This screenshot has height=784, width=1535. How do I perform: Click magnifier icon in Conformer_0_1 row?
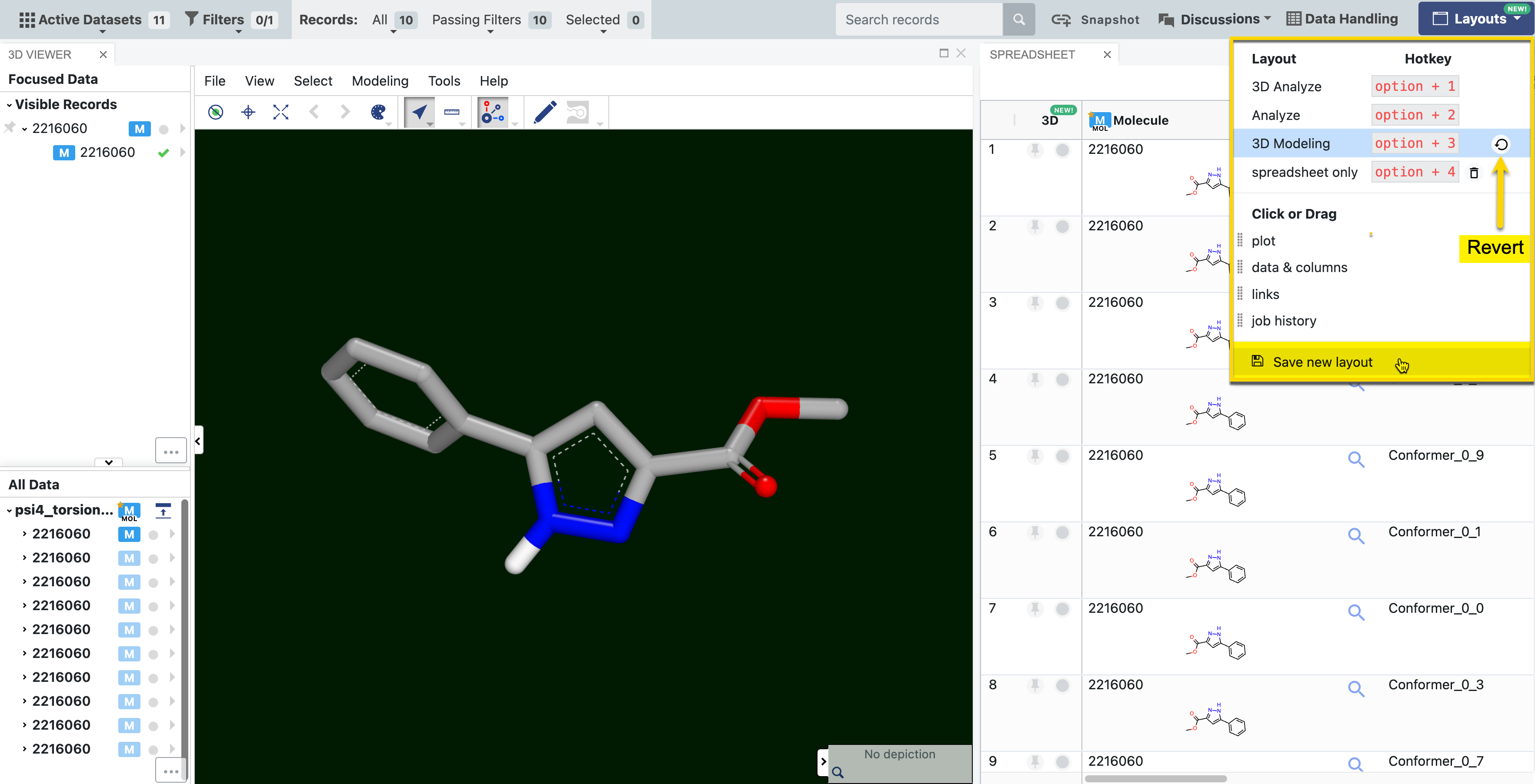1356,535
